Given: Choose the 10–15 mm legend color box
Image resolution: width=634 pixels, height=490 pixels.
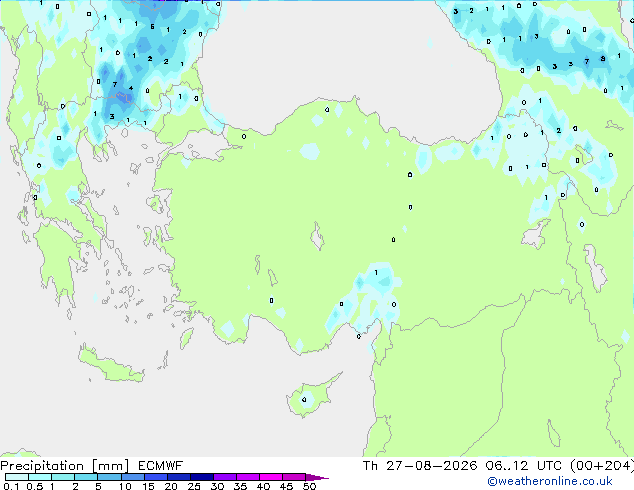Looking at the screenshot, I should pos(132,477).
